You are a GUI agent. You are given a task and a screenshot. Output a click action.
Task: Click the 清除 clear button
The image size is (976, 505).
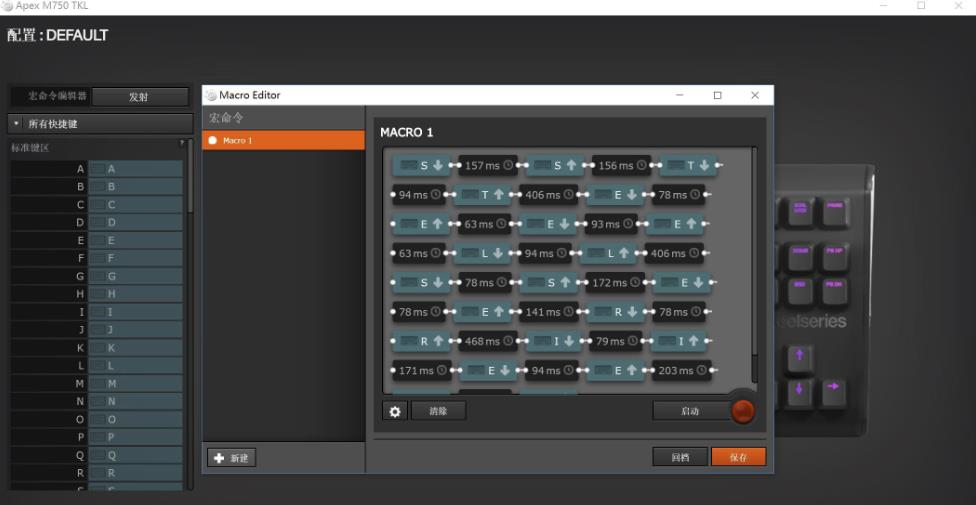(438, 411)
